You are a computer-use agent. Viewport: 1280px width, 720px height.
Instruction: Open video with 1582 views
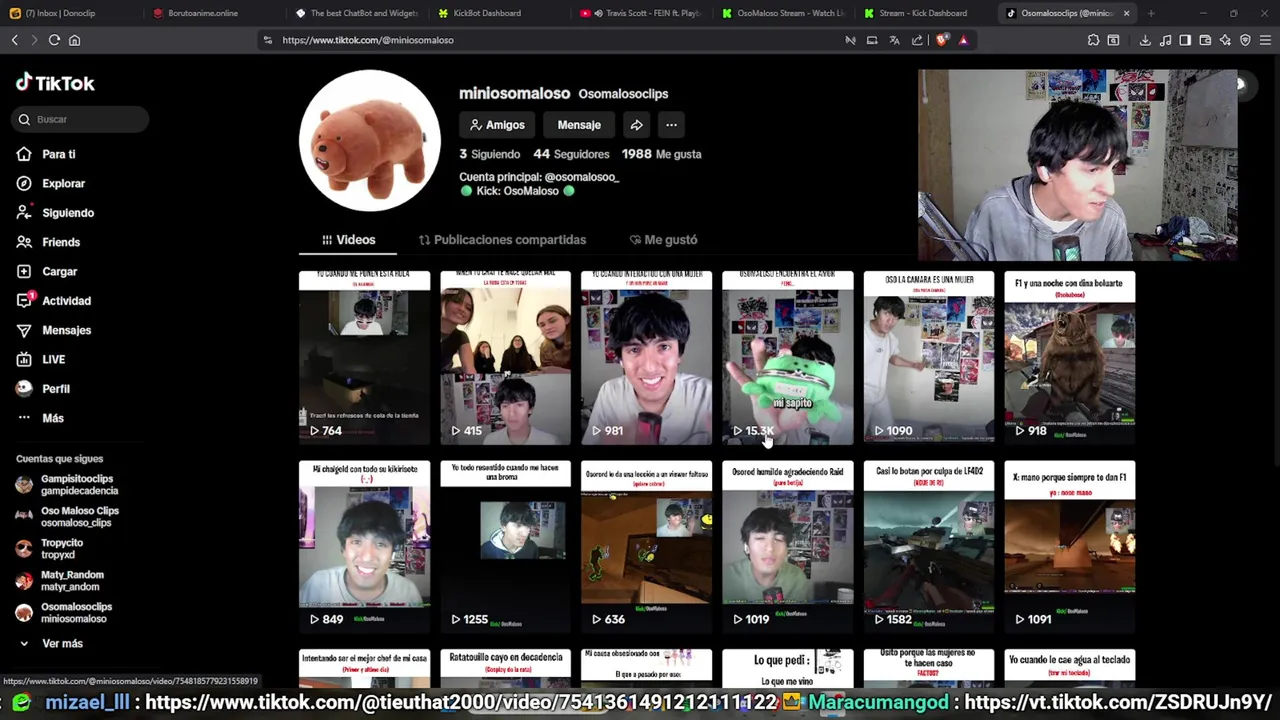click(x=929, y=546)
